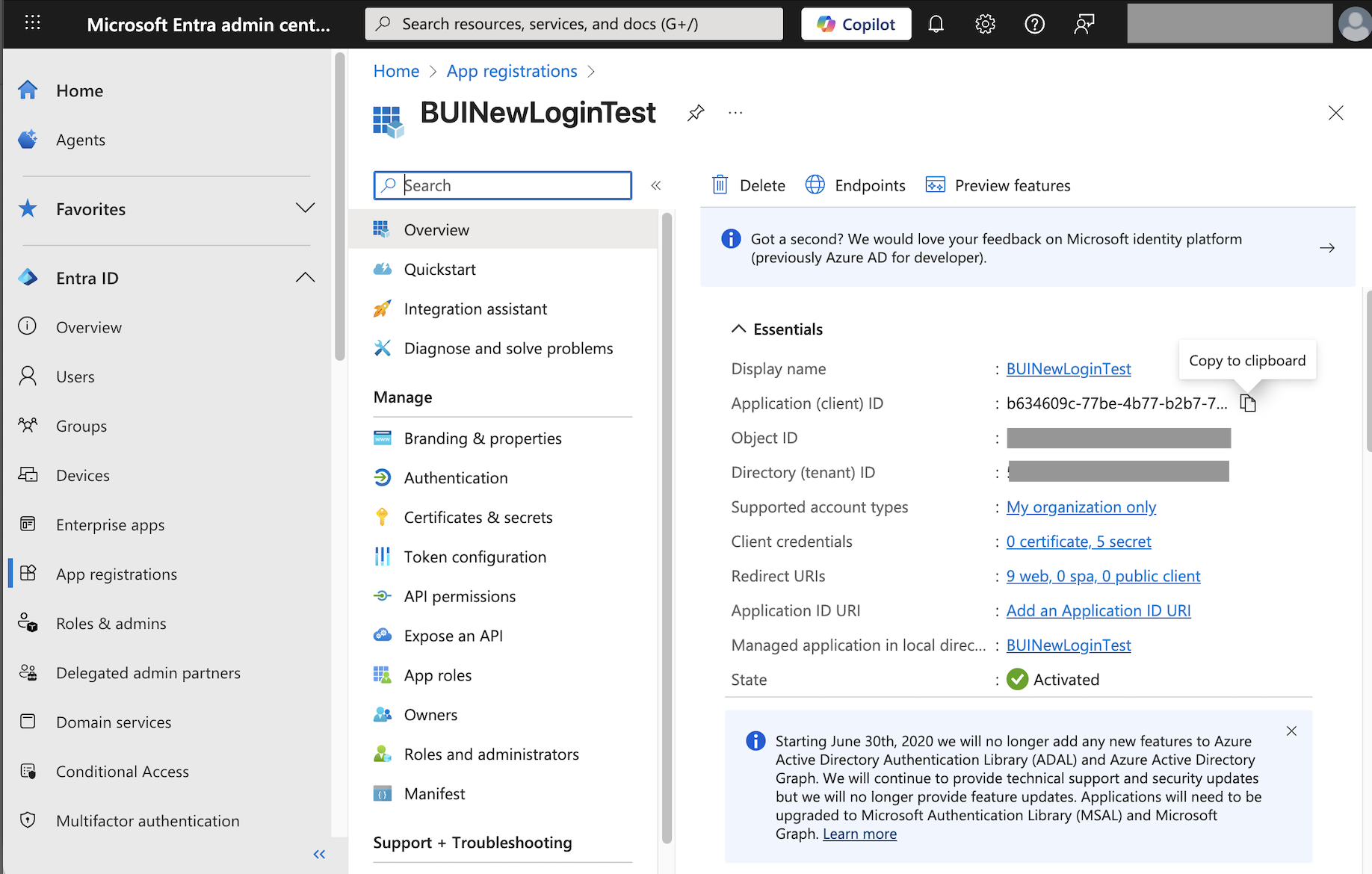Select the Certificates & secrets icon
1372x874 pixels.
coord(382,516)
